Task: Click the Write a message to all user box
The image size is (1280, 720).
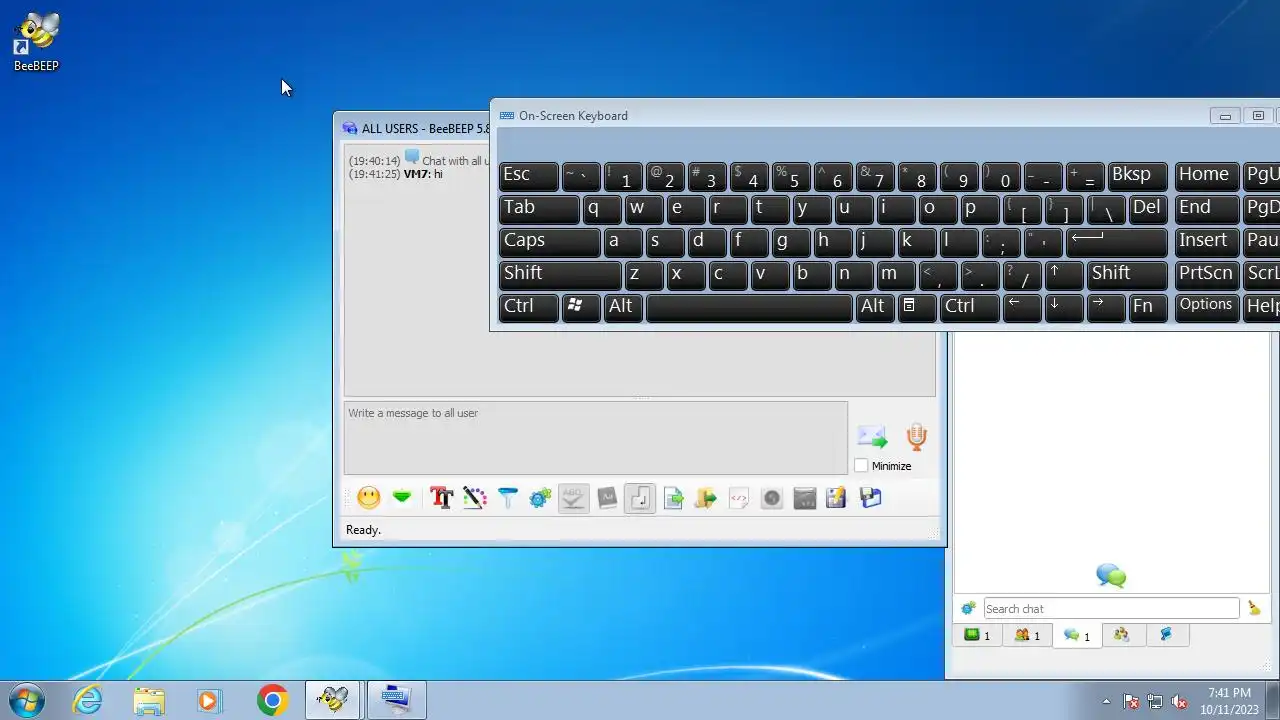Action: (x=596, y=438)
